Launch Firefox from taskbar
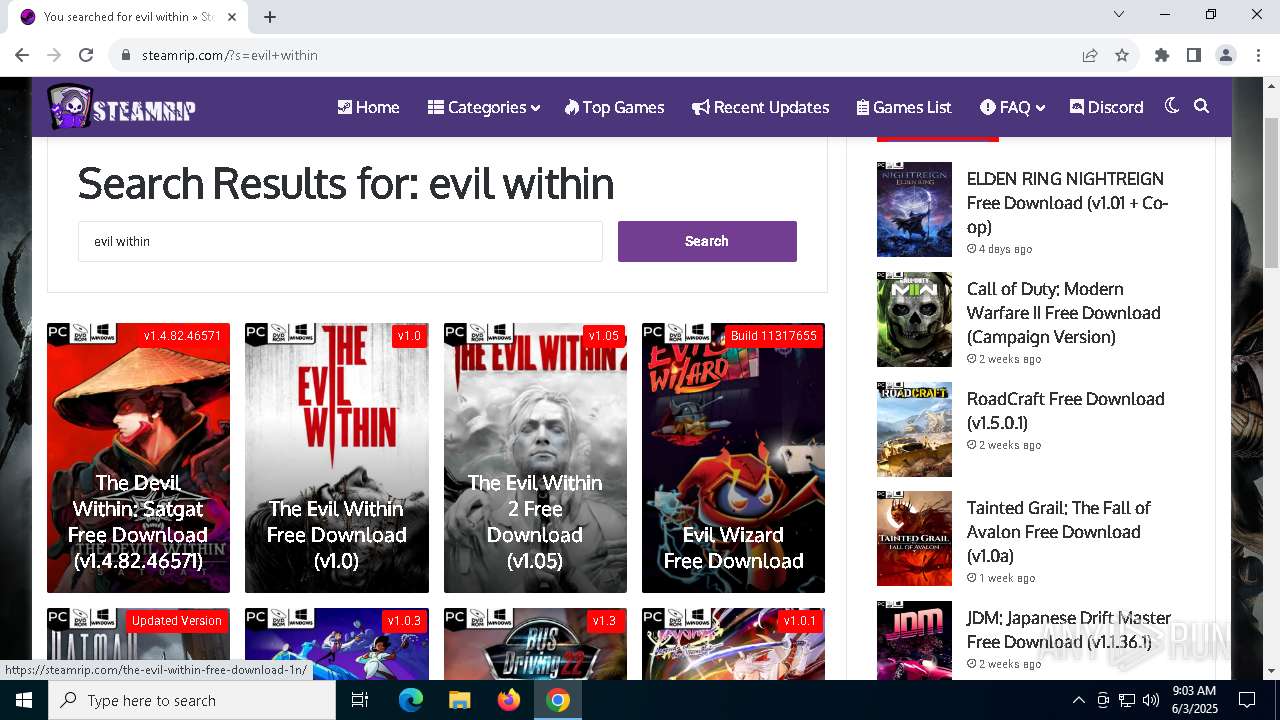The width and height of the screenshot is (1280, 720). coord(509,700)
